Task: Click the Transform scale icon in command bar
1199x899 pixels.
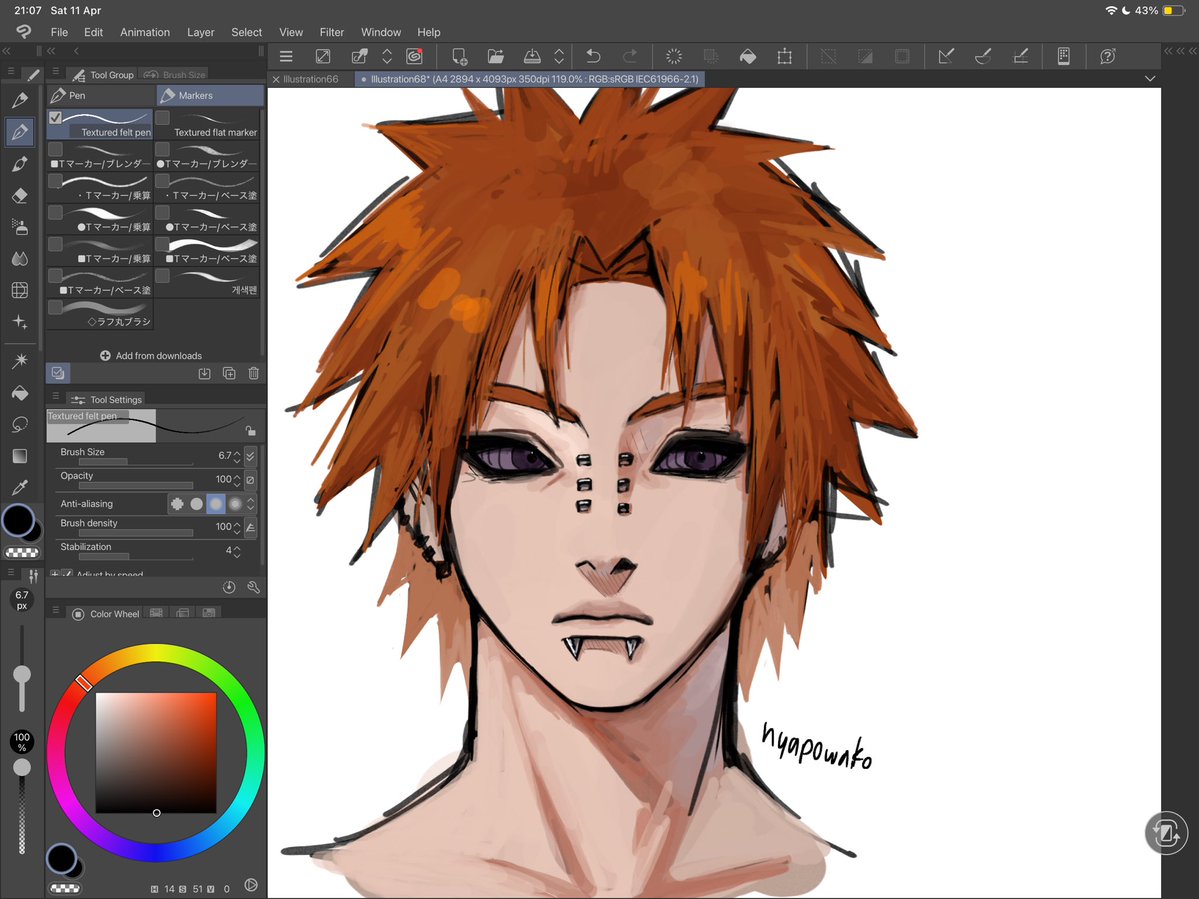Action: pos(785,56)
